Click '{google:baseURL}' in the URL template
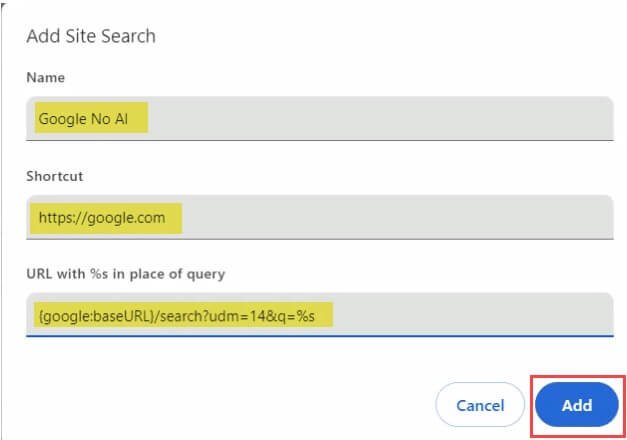This screenshot has width=627, height=440. pos(97,316)
